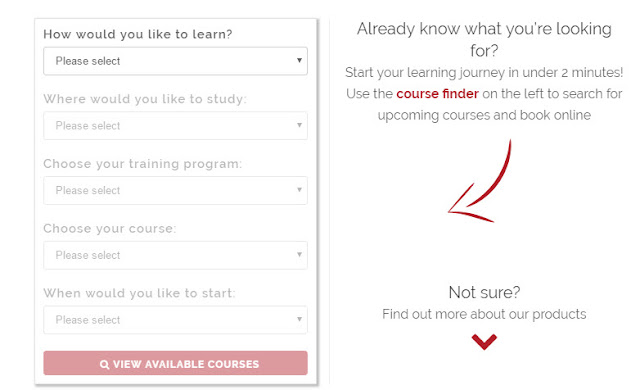Click the View Available Courses button

[x=176, y=363]
